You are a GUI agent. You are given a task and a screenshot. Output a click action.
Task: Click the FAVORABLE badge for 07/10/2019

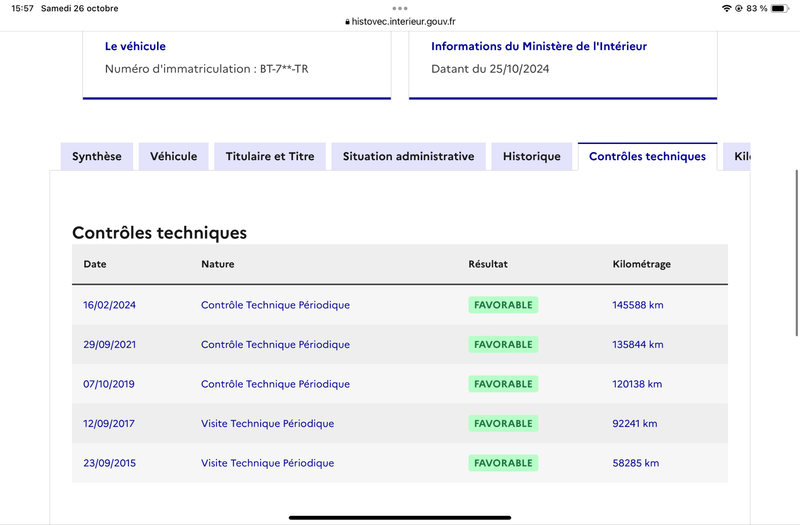point(503,384)
